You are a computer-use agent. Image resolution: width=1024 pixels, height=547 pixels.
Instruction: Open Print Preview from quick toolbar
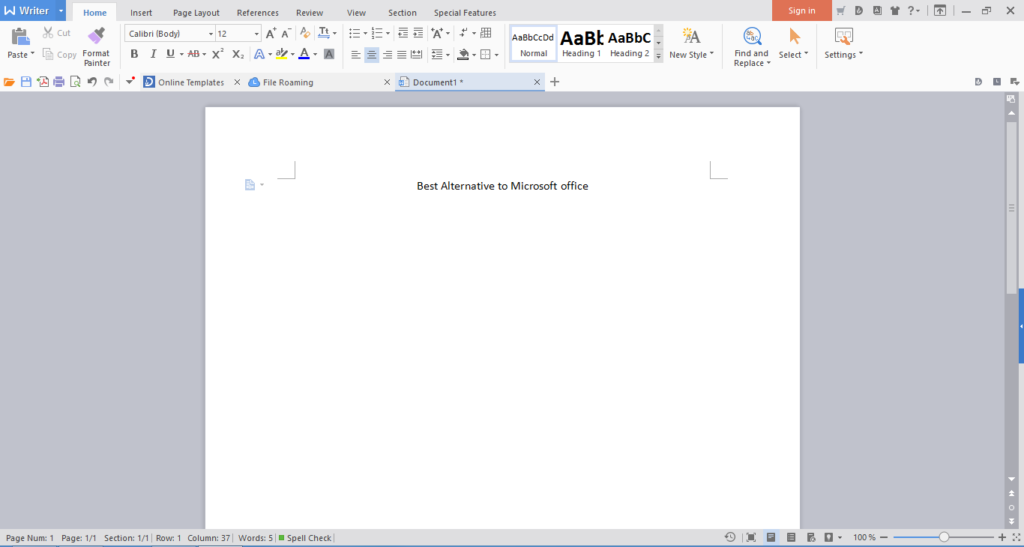coord(75,82)
